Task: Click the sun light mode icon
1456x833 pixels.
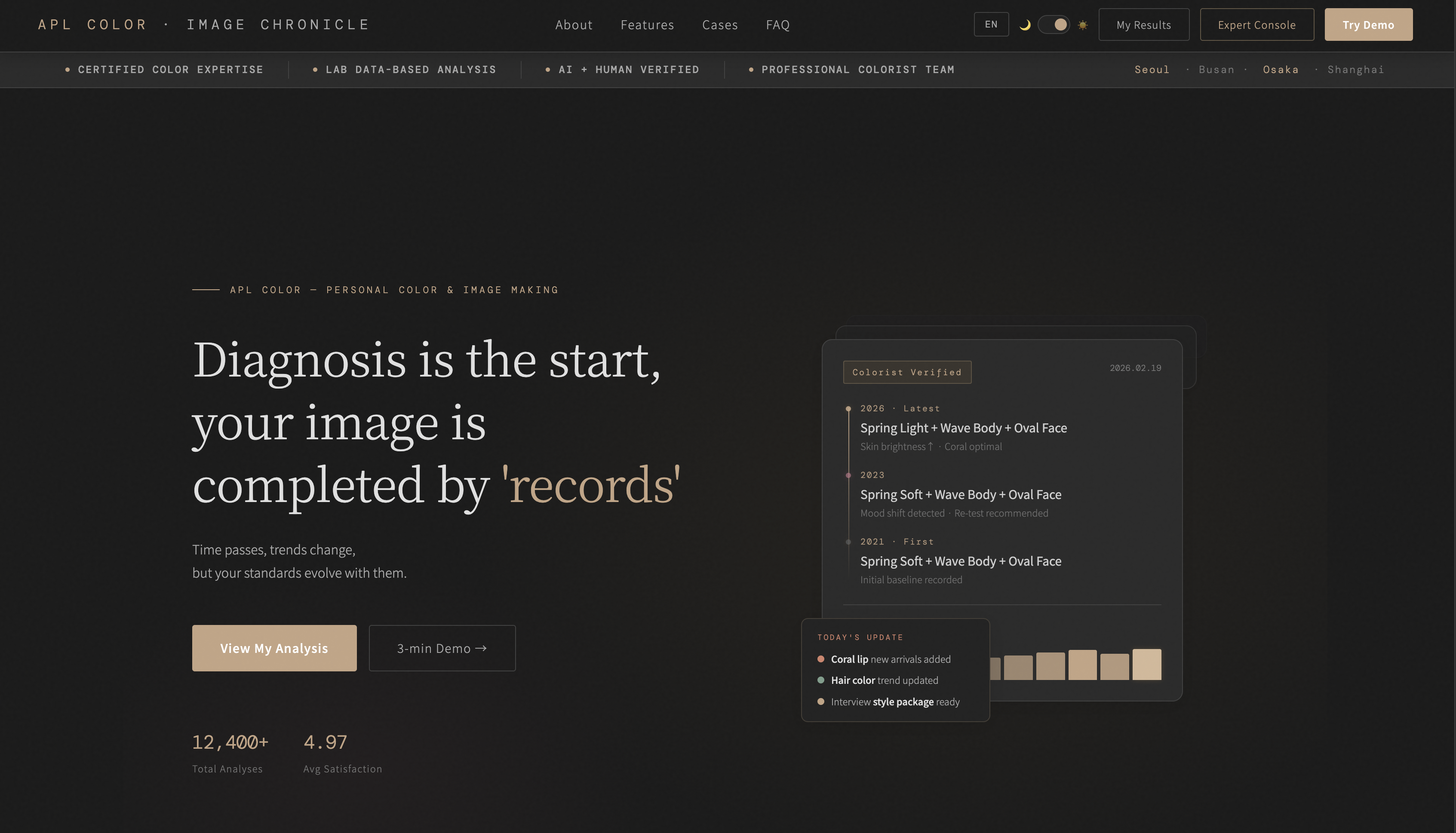Action: [x=1082, y=24]
